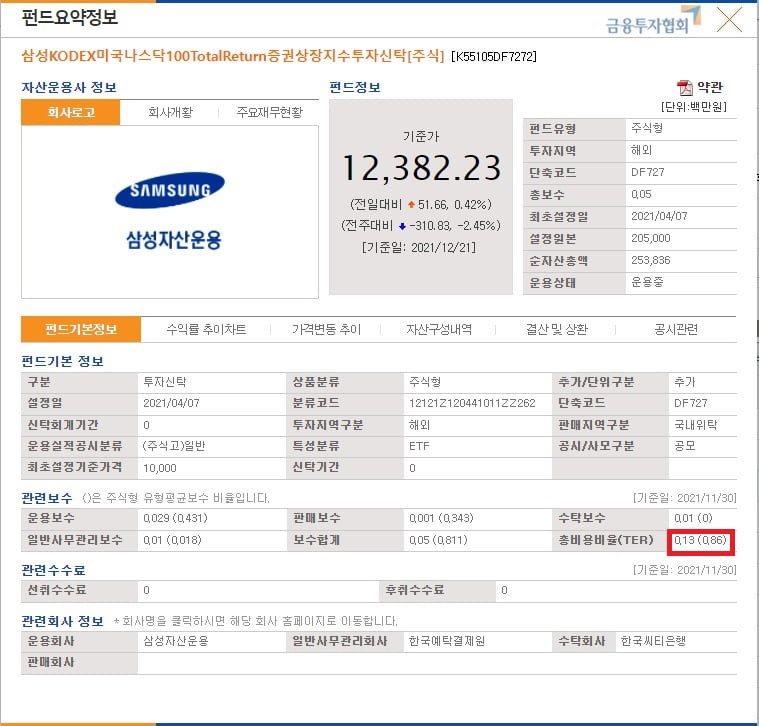This screenshot has width=759, height=726.
Task: Click the 금융투자협회 logo
Action: pos(653,20)
